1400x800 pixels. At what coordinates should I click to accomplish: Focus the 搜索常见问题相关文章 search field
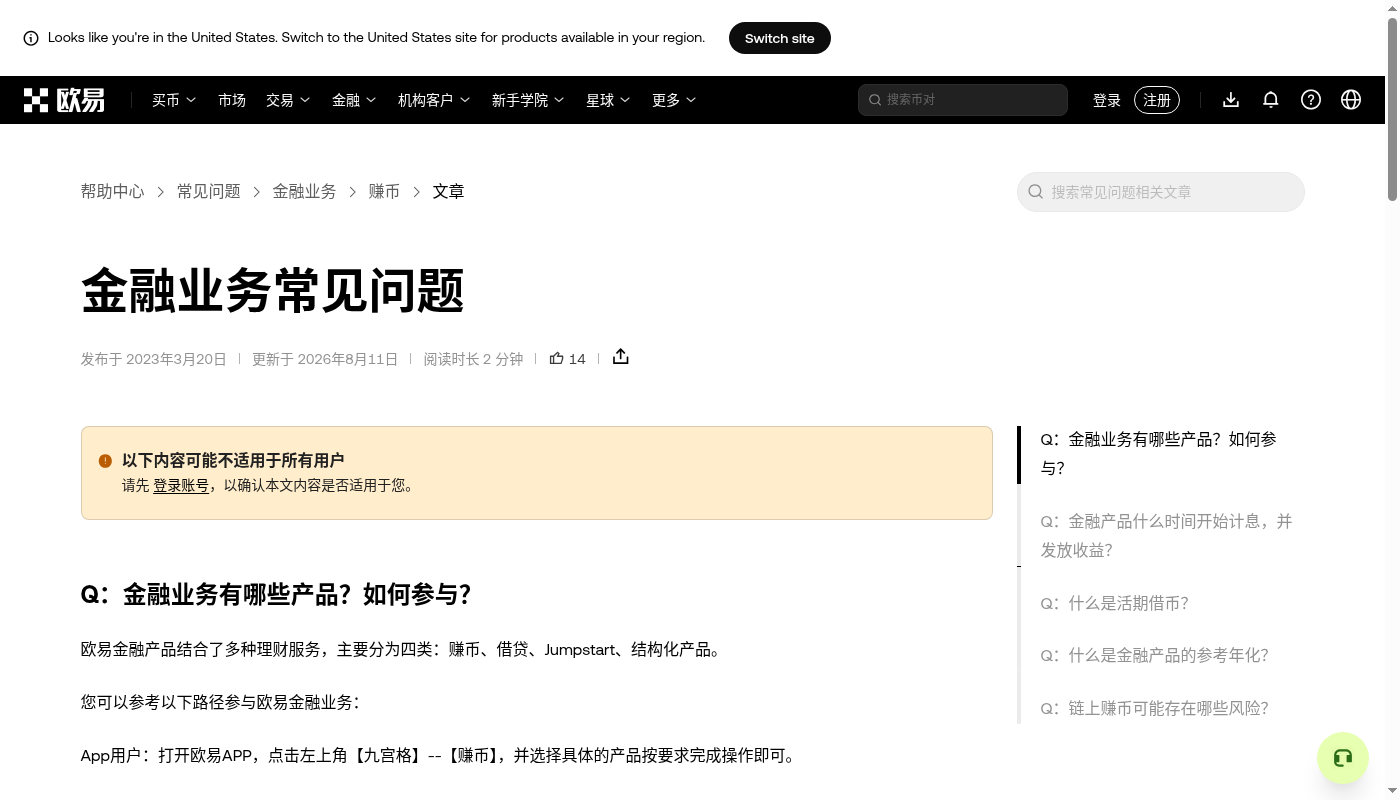pos(1161,192)
